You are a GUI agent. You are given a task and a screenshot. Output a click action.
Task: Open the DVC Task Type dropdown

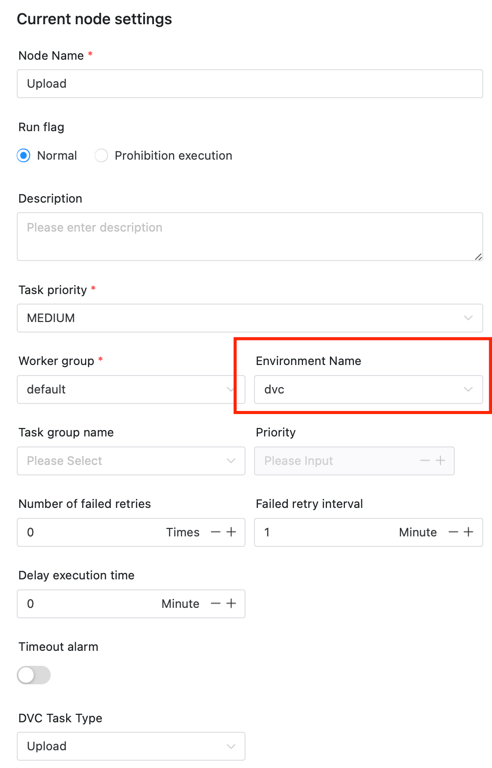pos(131,746)
